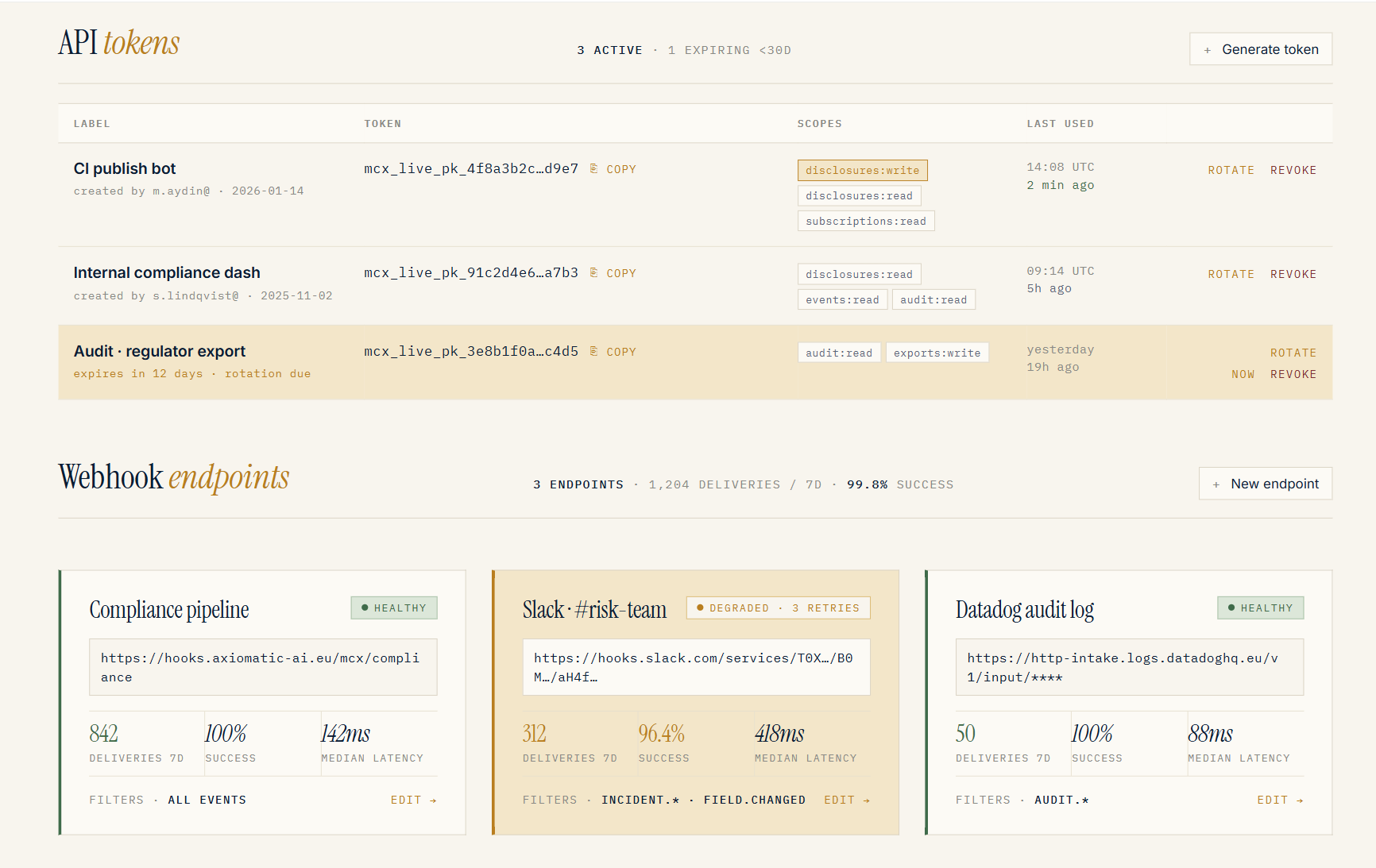This screenshot has width=1376, height=868.
Task: Edit the Compliance pipeline endpoint
Action: point(414,800)
